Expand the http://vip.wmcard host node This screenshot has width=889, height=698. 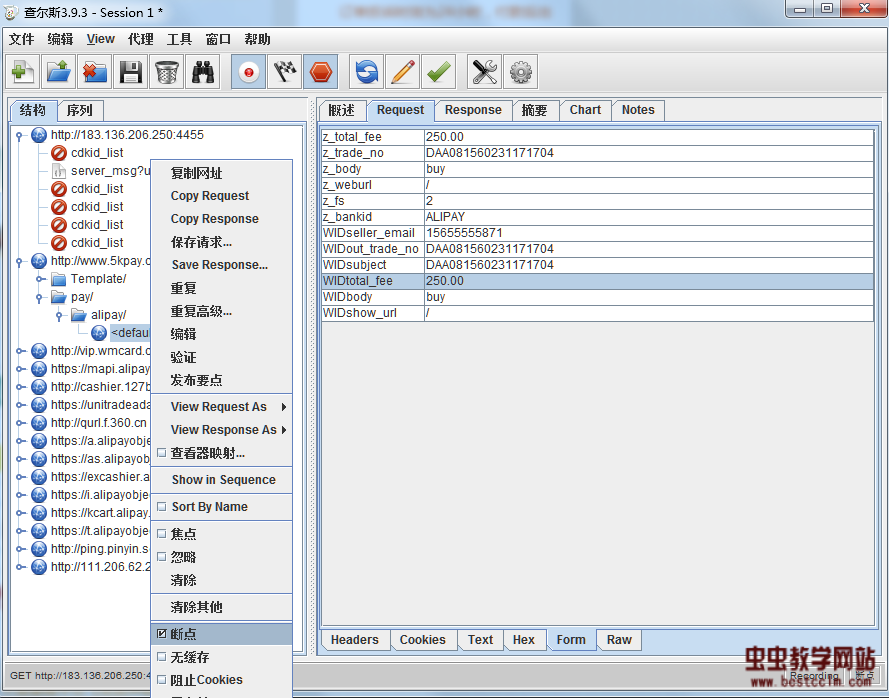point(19,351)
